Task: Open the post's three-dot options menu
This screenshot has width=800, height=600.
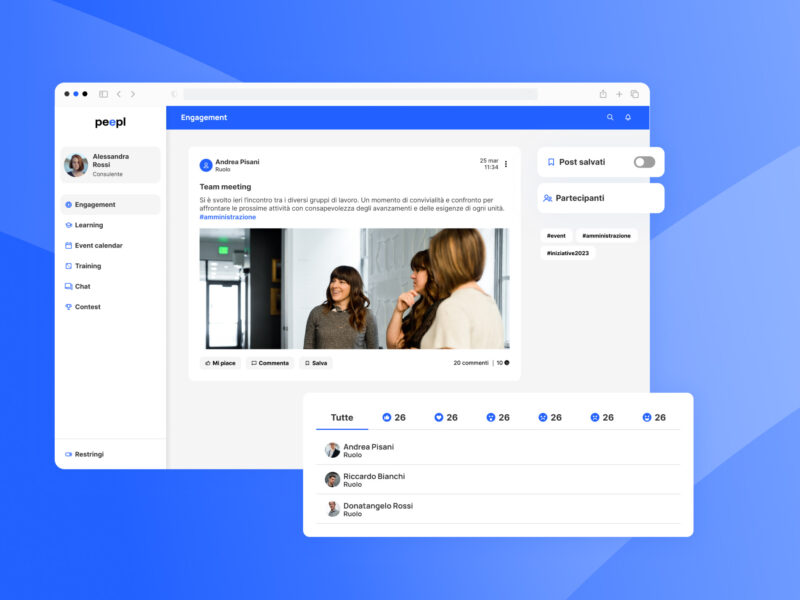Action: pos(506,164)
